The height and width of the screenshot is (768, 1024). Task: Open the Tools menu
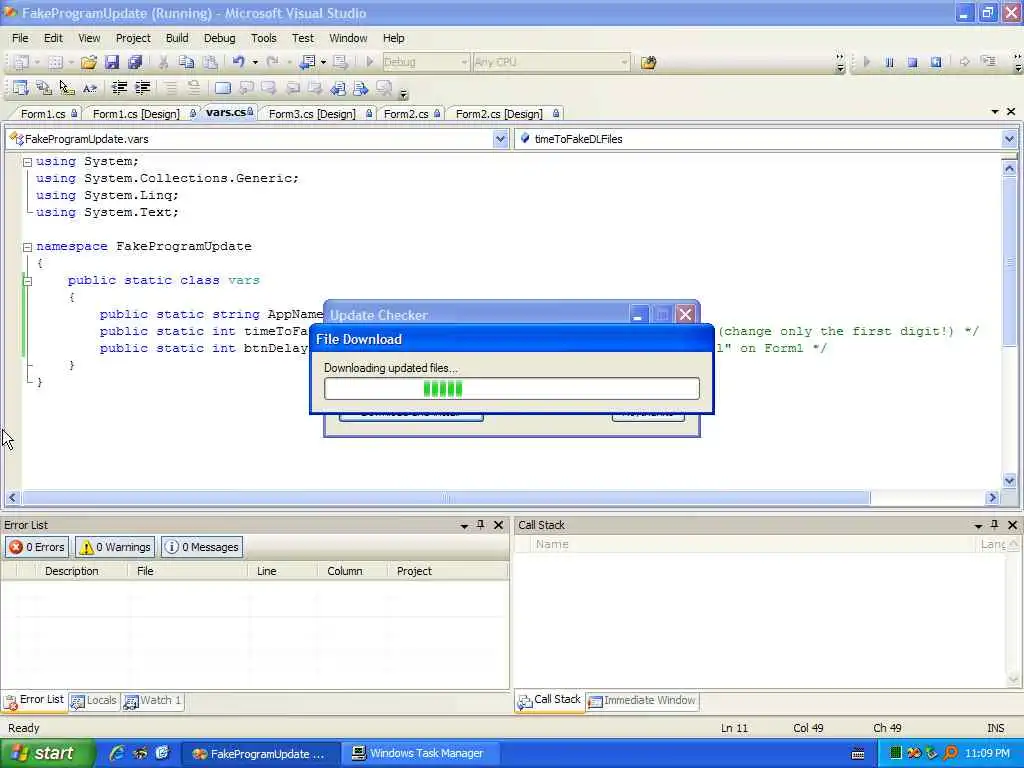pos(264,38)
